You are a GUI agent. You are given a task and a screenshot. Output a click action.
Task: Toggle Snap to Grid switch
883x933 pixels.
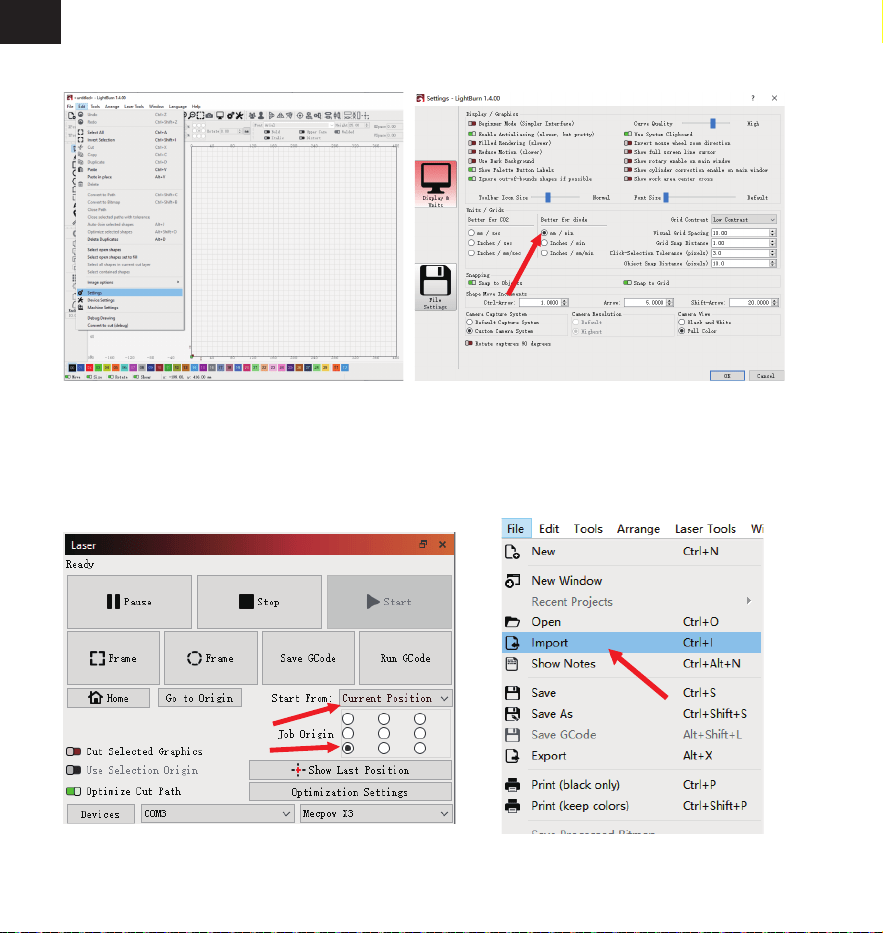pos(627,283)
